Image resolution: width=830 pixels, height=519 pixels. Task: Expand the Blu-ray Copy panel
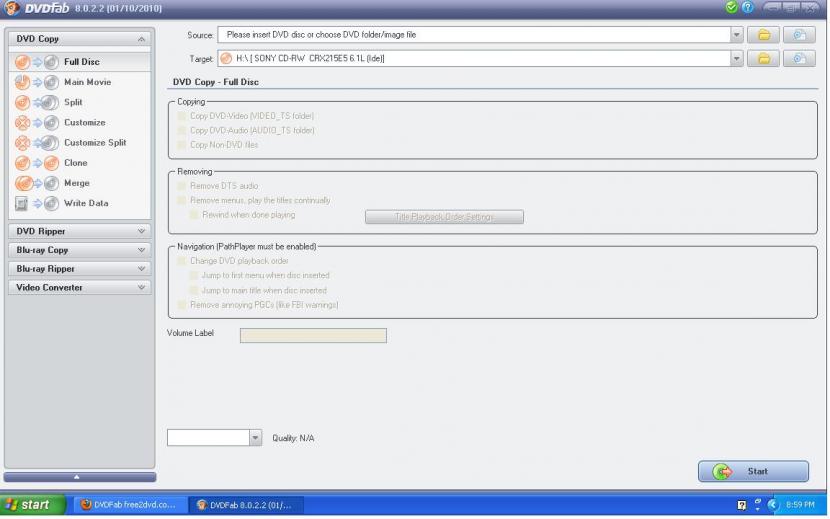(x=142, y=250)
